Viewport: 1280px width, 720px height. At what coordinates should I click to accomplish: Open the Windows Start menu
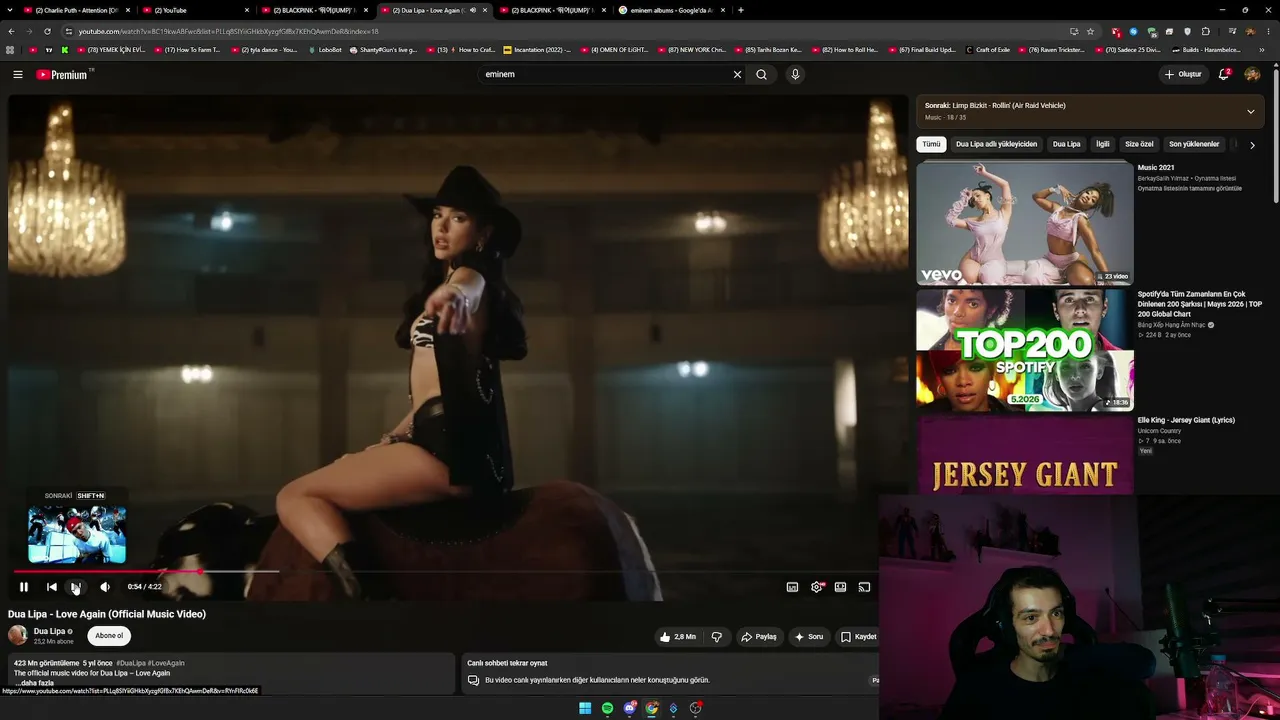click(585, 708)
